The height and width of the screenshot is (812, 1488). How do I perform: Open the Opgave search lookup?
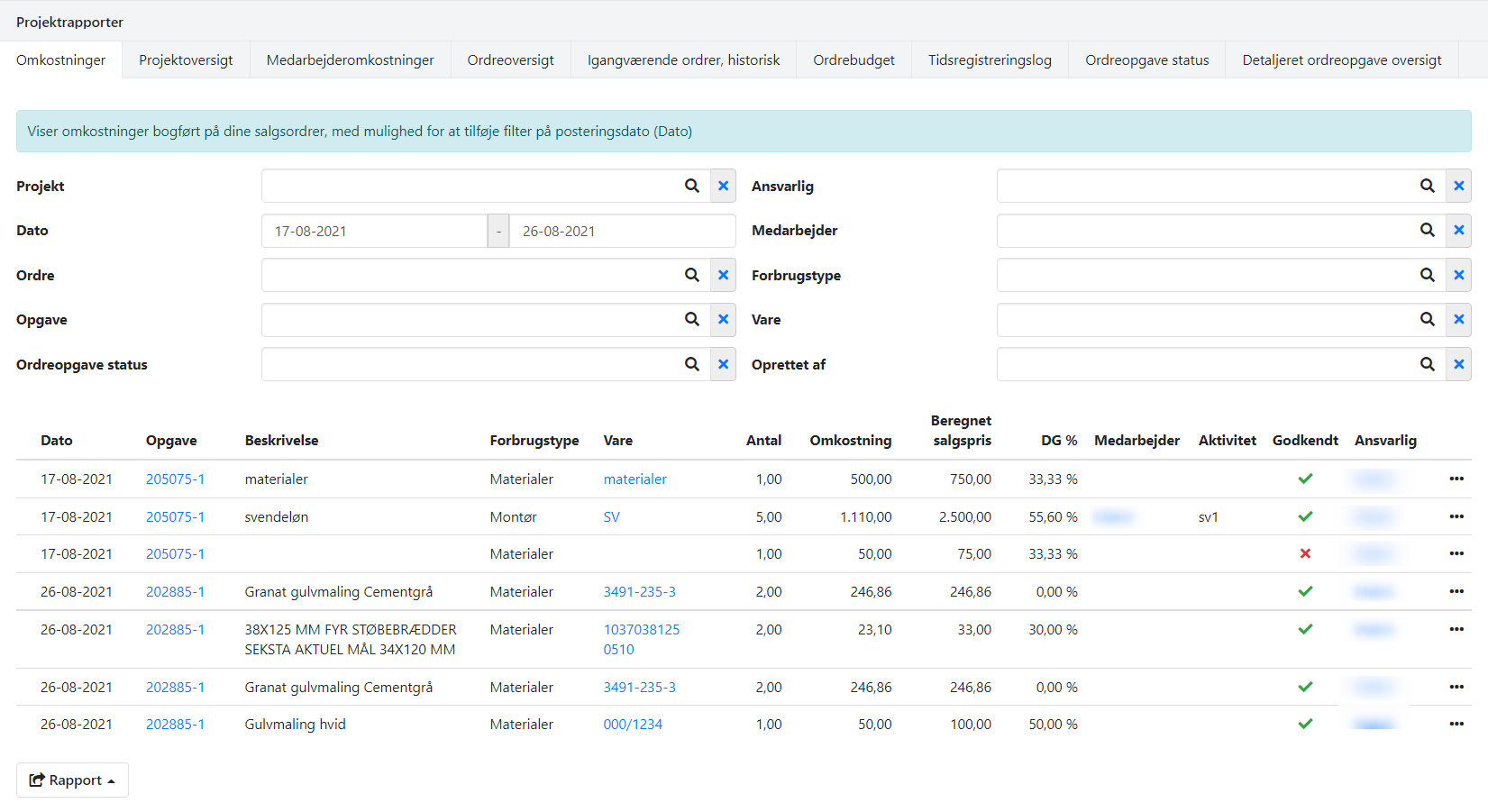[x=691, y=319]
